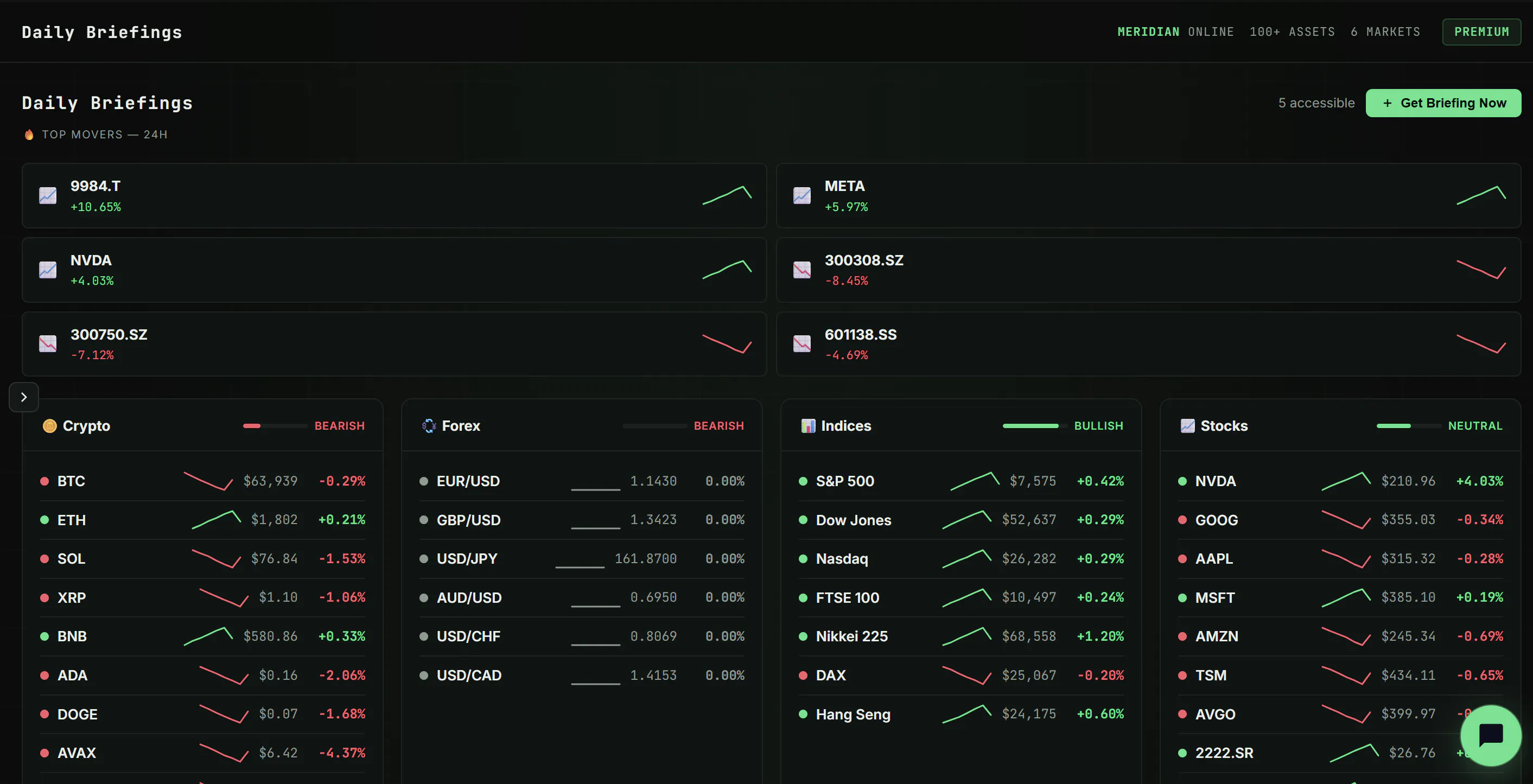Click the 100+ ASSETS header text

click(x=1292, y=31)
